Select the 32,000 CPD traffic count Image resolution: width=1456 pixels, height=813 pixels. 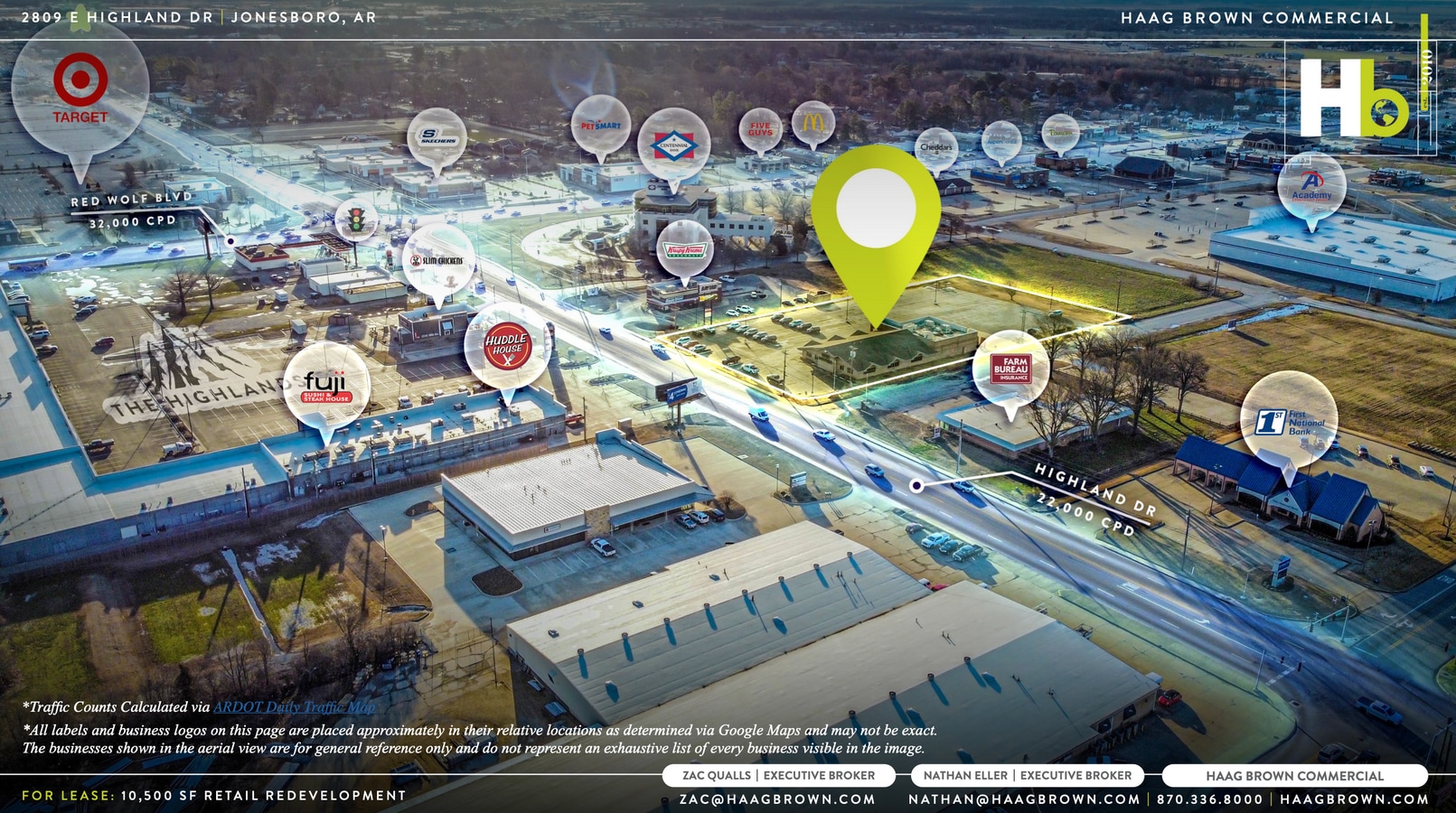click(132, 221)
